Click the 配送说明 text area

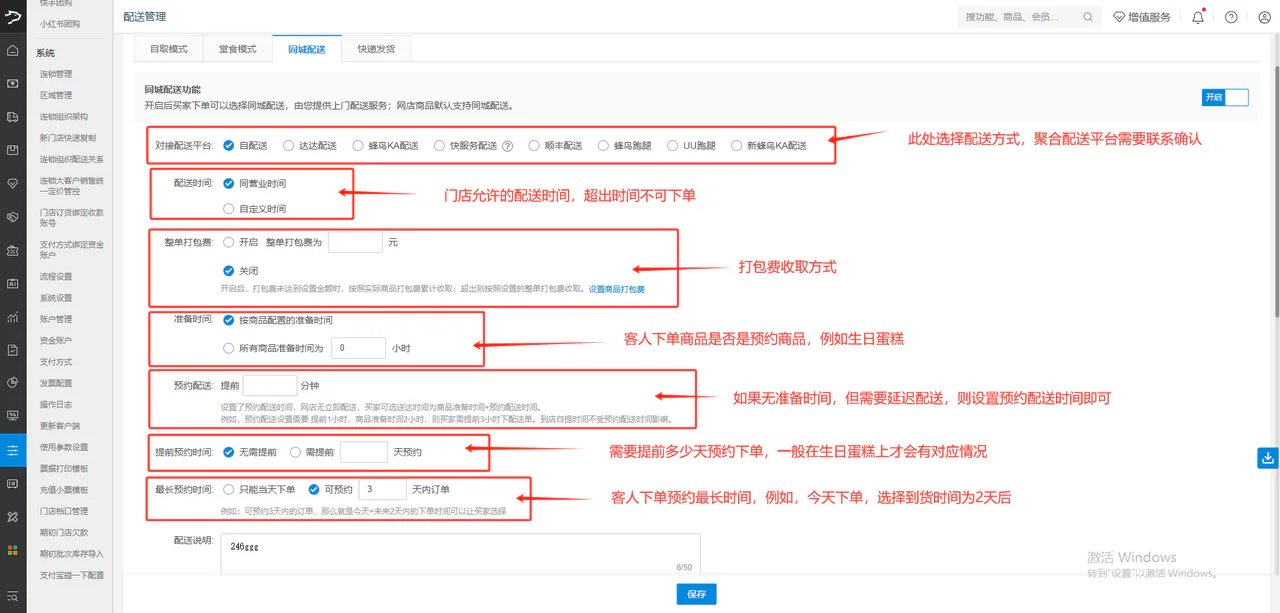coord(461,555)
